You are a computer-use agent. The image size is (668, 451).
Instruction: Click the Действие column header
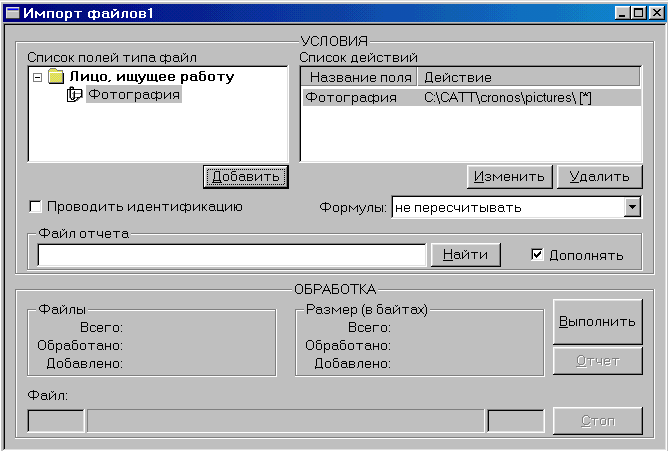click(529, 77)
